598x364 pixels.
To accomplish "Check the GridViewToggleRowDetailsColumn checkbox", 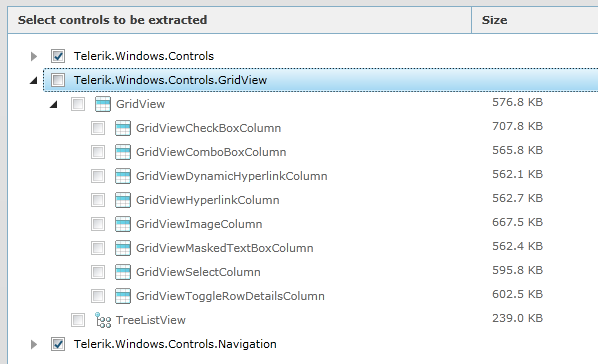I will click(x=98, y=296).
